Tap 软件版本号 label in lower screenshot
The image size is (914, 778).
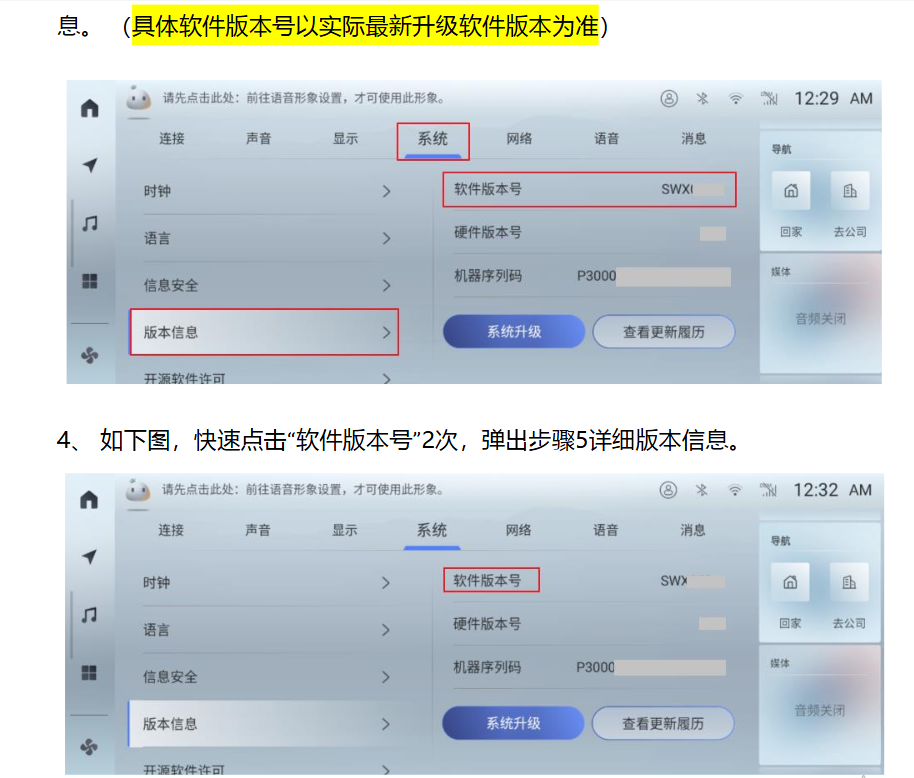click(487, 580)
